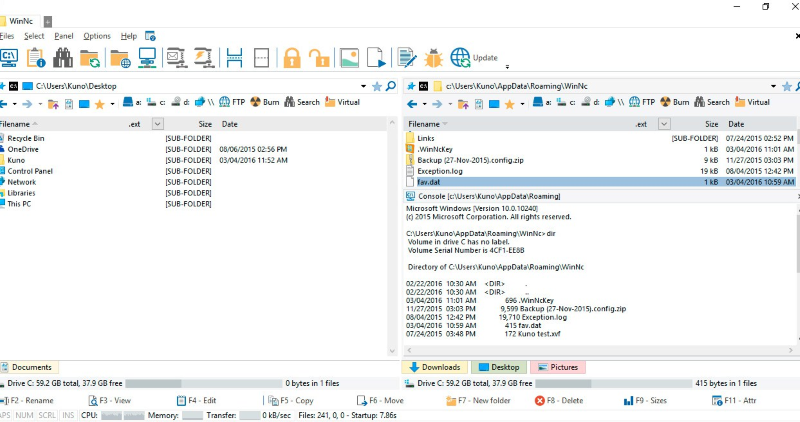Go back in the right panel
This screenshot has height=422, width=800.
click(x=412, y=104)
